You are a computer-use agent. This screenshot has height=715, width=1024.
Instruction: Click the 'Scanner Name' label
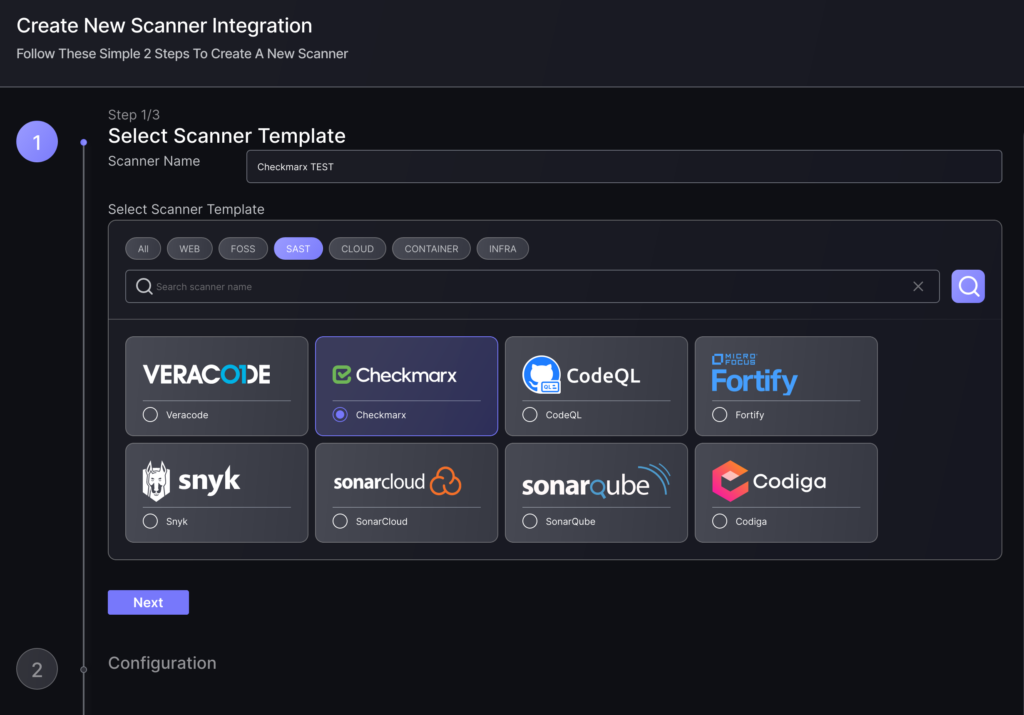pos(154,161)
